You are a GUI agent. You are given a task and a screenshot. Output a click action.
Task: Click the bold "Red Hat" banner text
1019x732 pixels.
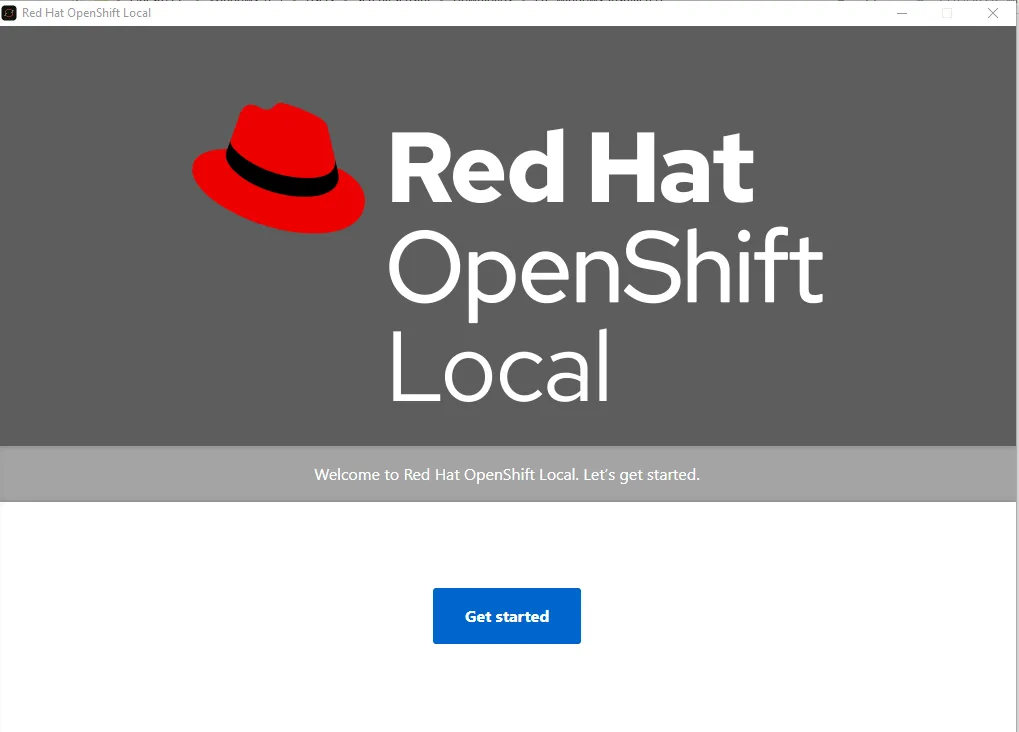[572, 167]
